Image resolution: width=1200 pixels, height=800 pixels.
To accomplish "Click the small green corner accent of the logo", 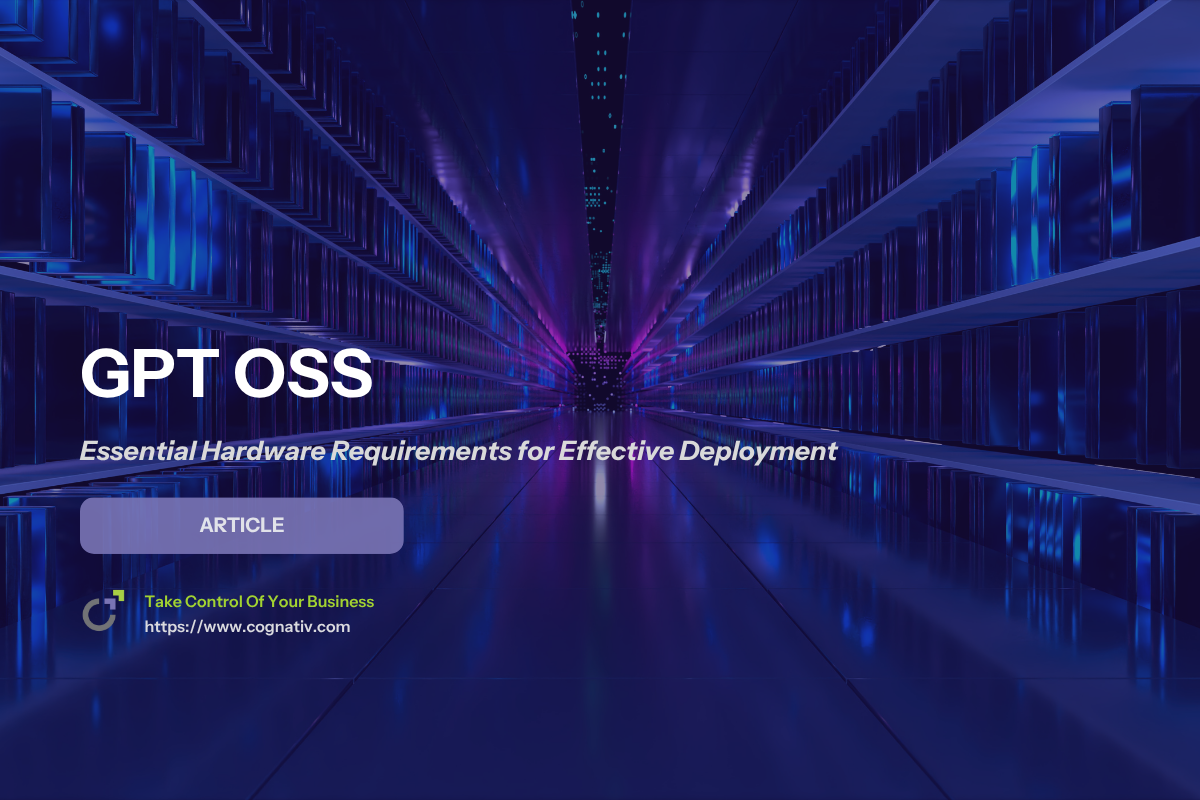I will pos(118,595).
